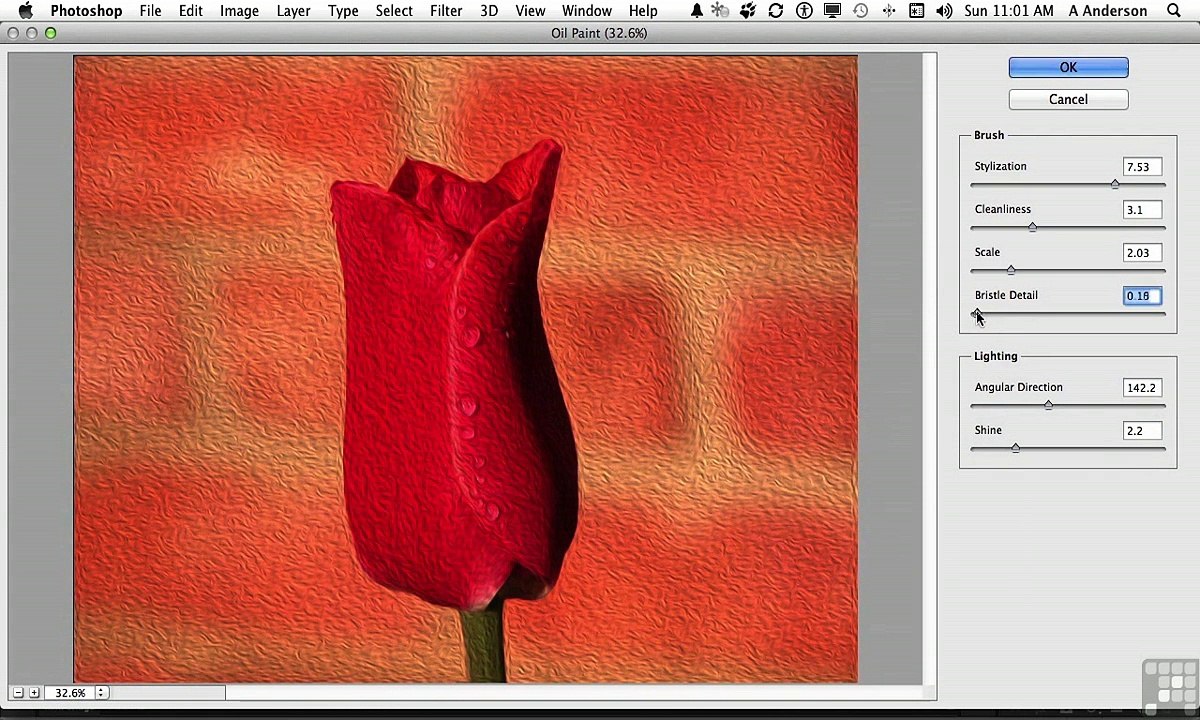Open Spotlight search magnifier
This screenshot has height=720, width=1200.
point(1174,11)
